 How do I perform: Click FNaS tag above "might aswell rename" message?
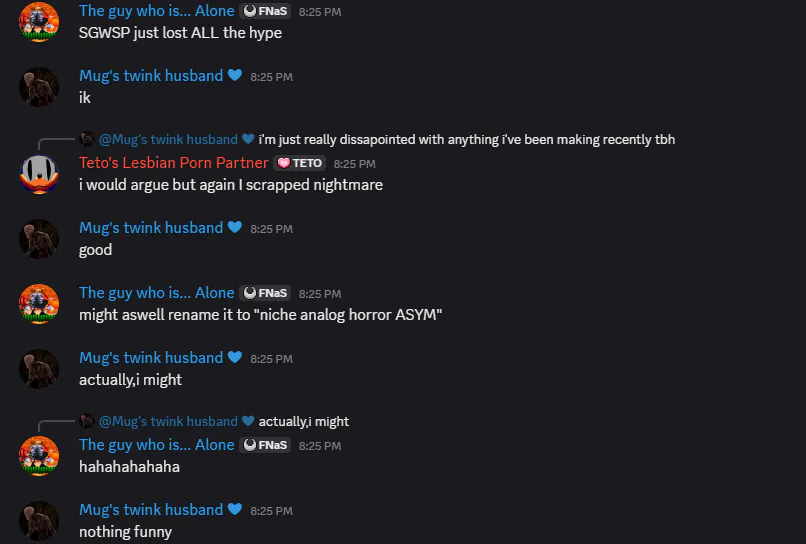tap(265, 294)
